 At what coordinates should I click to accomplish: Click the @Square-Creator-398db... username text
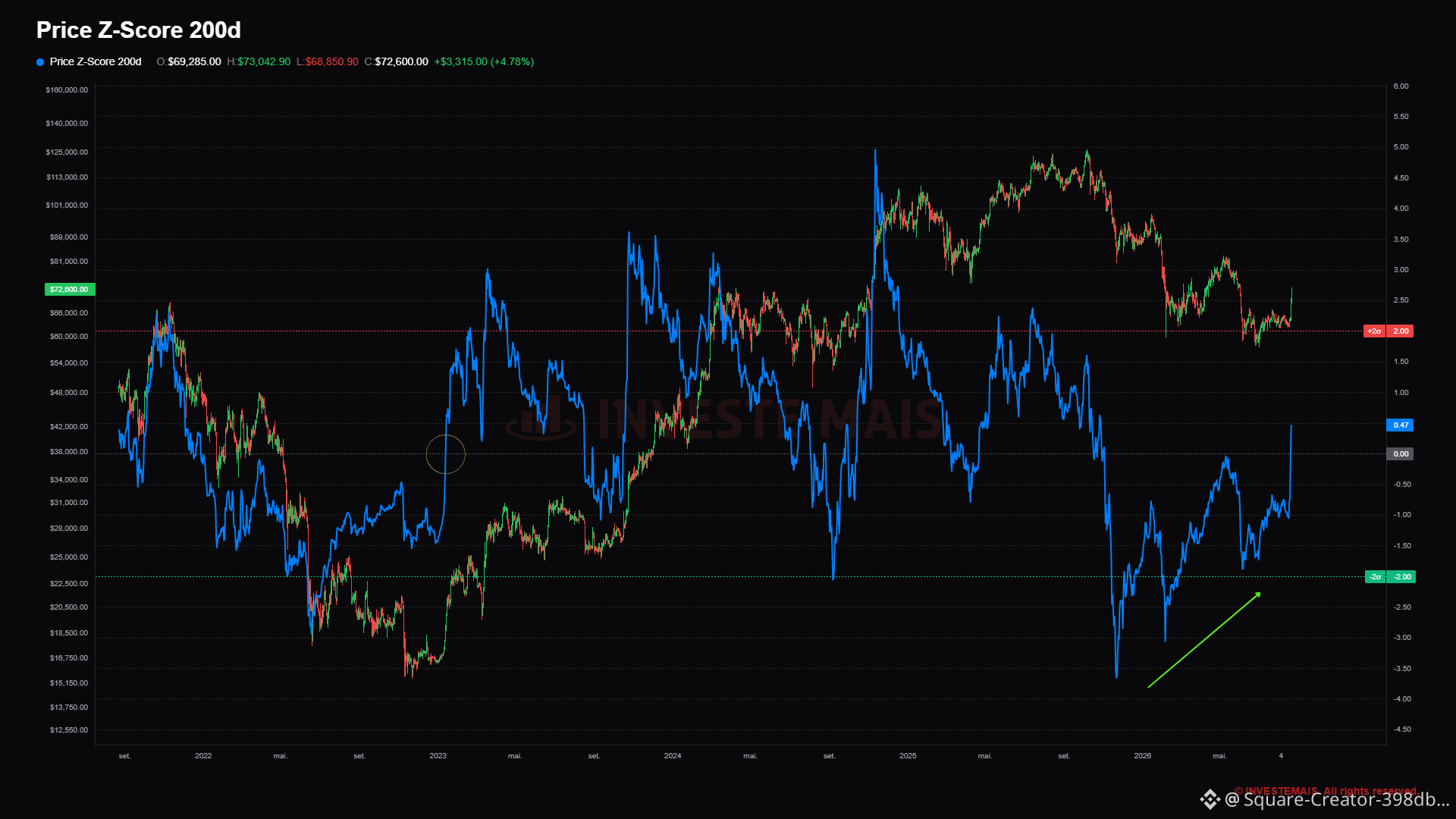1337,800
